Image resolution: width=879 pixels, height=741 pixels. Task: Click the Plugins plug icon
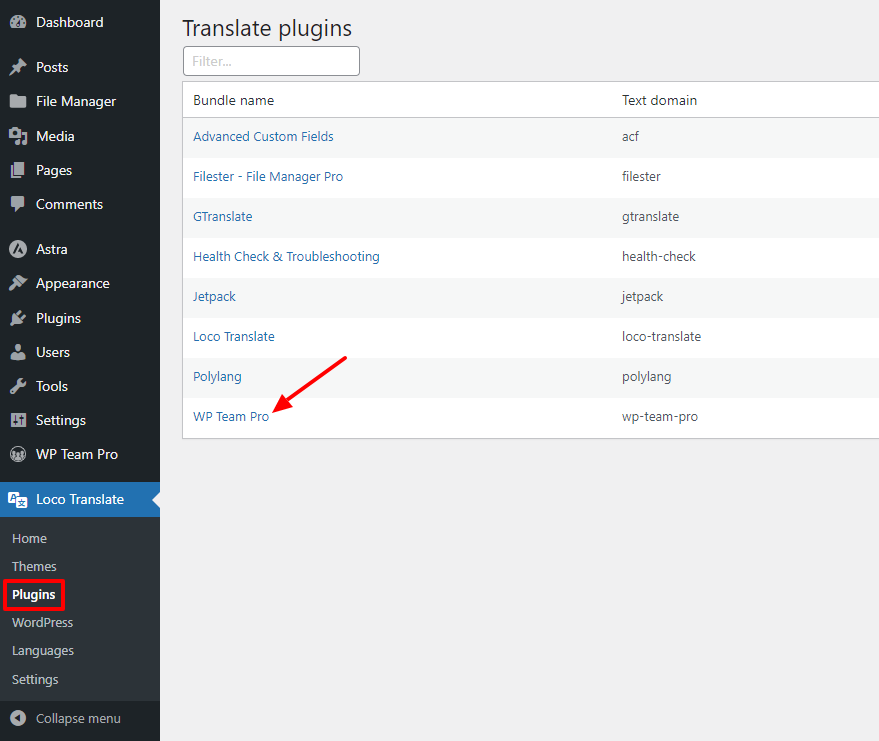click(x=18, y=318)
